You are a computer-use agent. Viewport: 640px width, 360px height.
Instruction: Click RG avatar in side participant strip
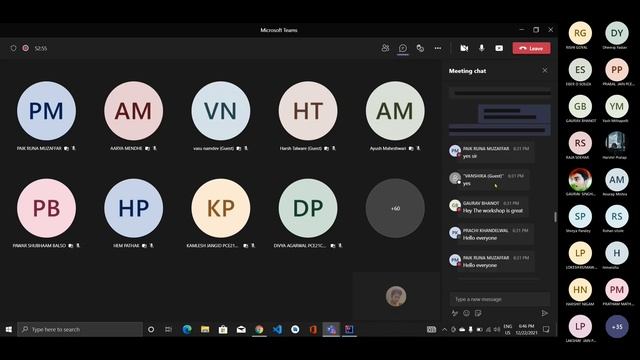[580, 33]
